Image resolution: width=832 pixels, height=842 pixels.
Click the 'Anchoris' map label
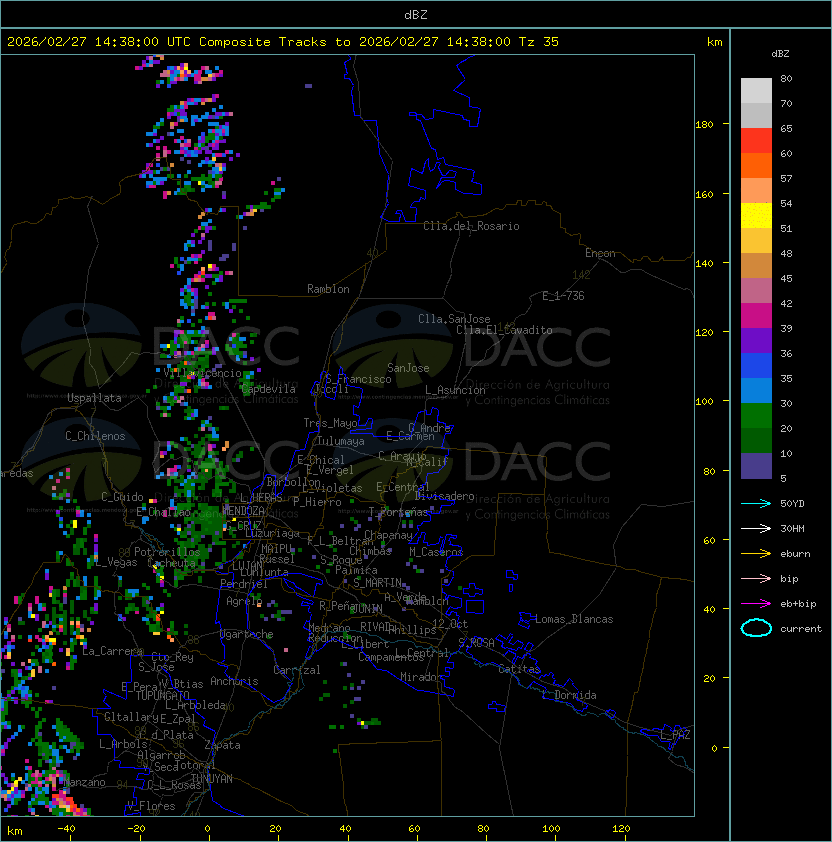234,681
